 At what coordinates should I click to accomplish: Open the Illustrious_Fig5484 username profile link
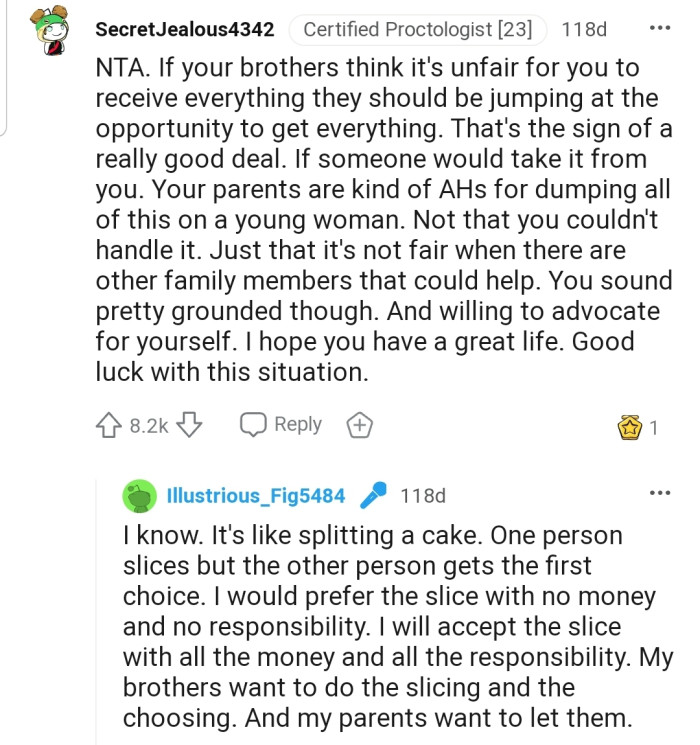tap(256, 495)
